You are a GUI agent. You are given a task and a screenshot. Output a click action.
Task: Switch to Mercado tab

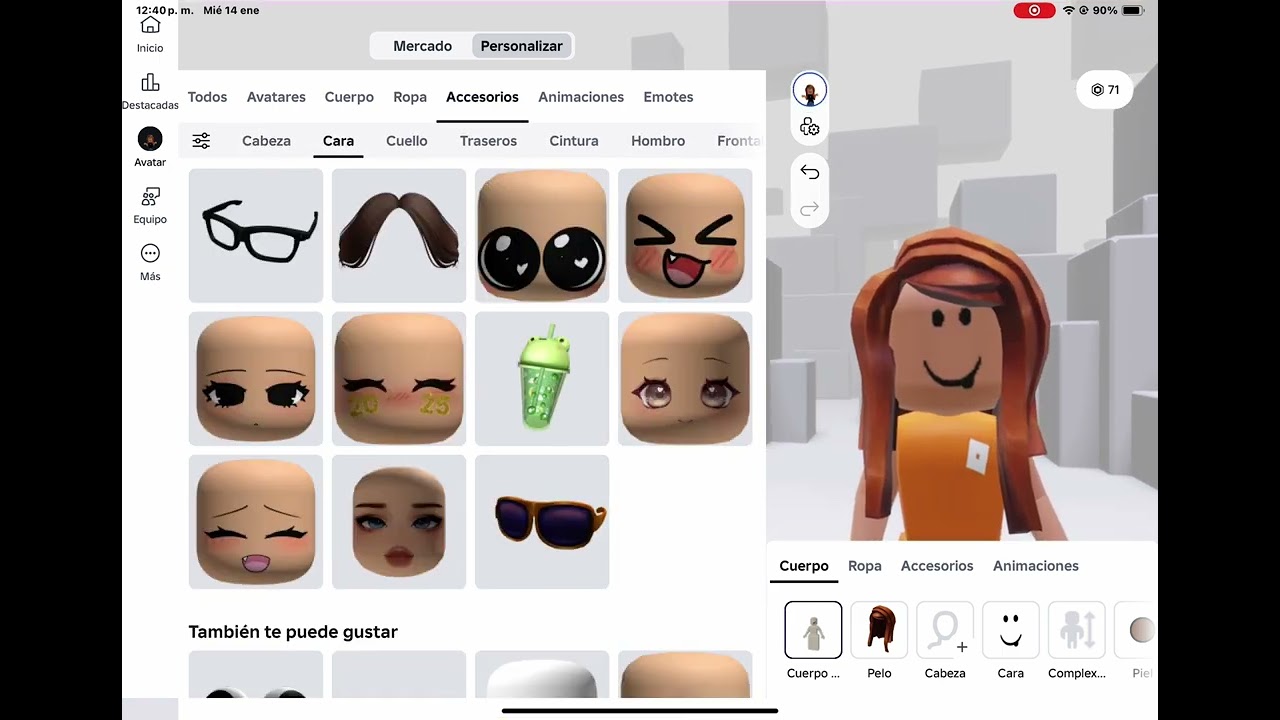tap(422, 46)
